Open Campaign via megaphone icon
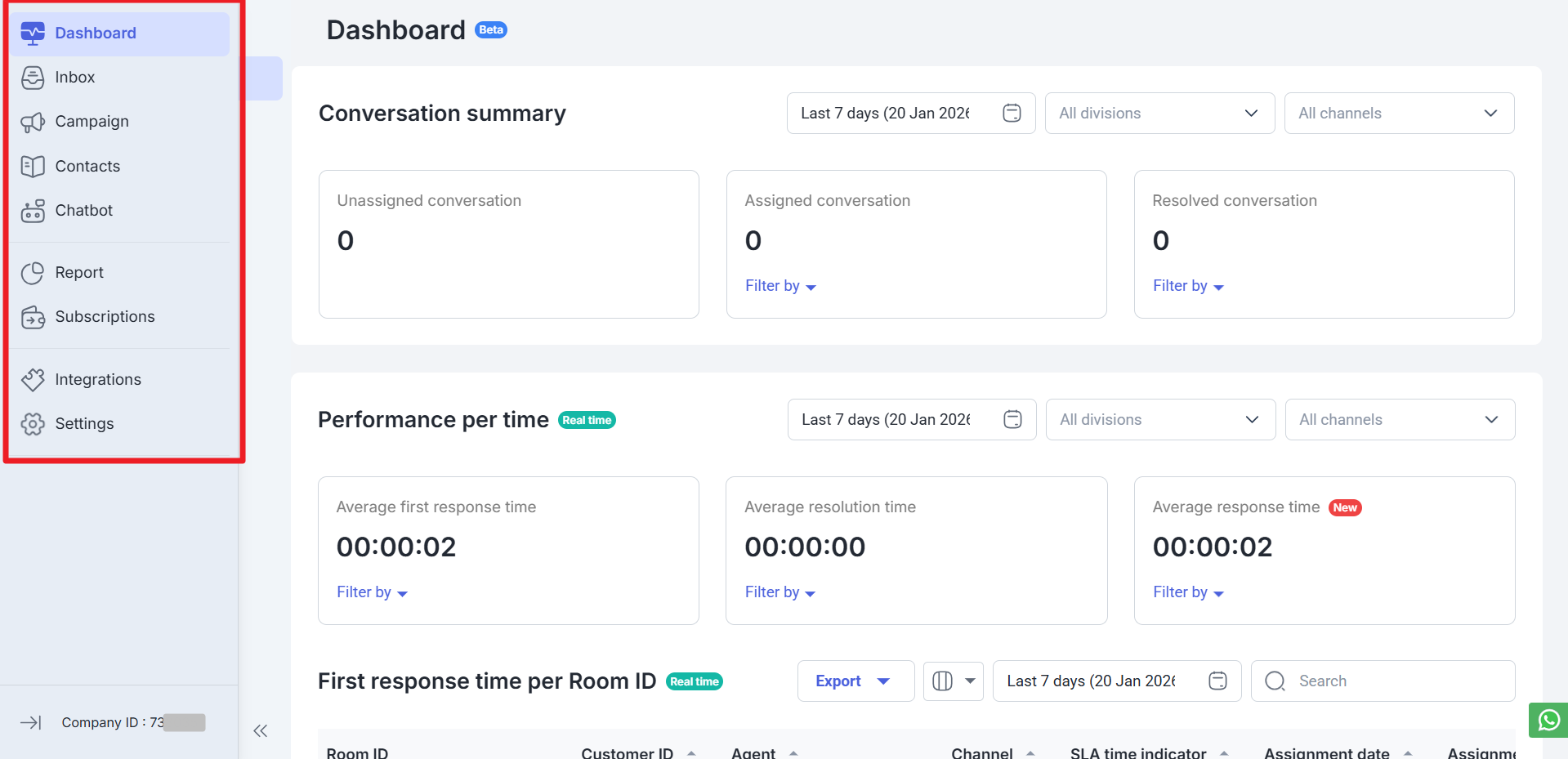The height and width of the screenshot is (759, 1568). 33,122
